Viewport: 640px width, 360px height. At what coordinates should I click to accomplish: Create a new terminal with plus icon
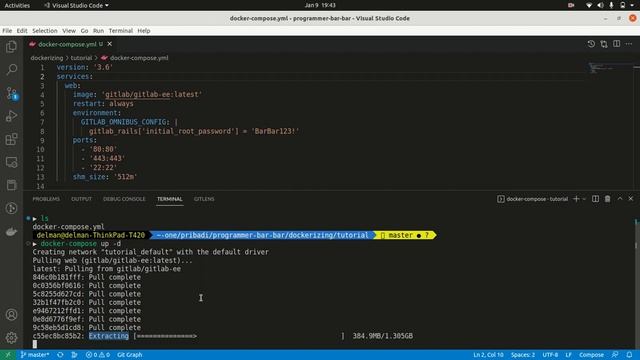click(576, 199)
